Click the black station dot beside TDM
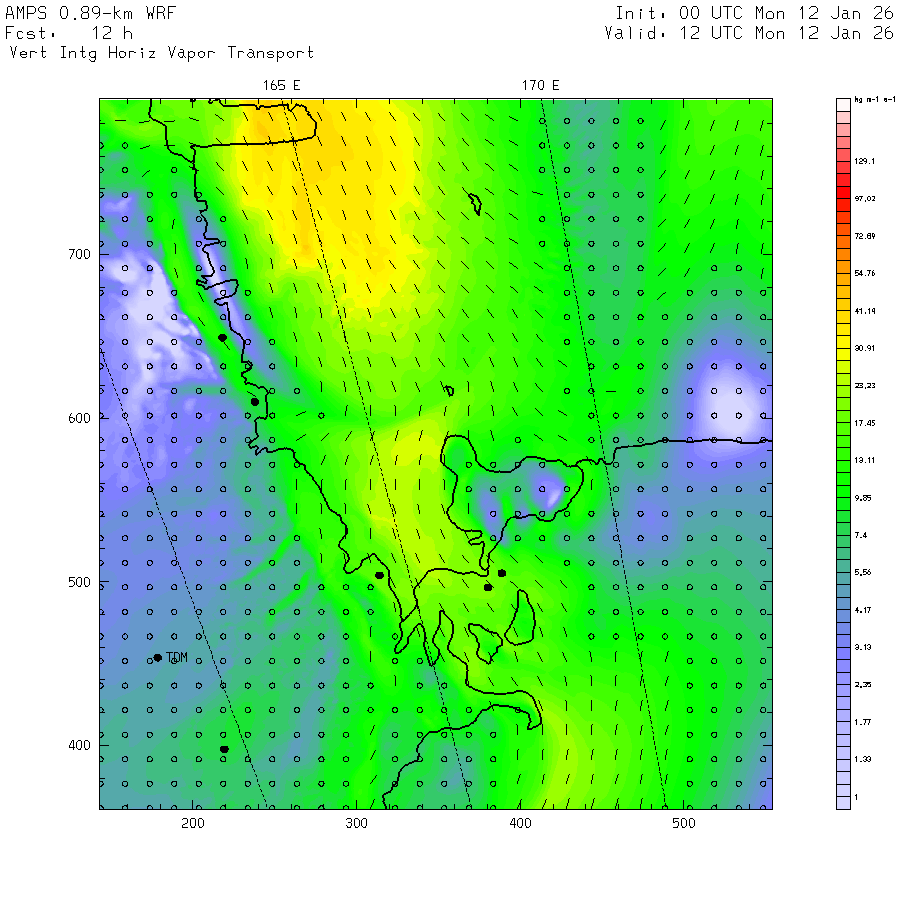The height and width of the screenshot is (900, 900). 158,658
